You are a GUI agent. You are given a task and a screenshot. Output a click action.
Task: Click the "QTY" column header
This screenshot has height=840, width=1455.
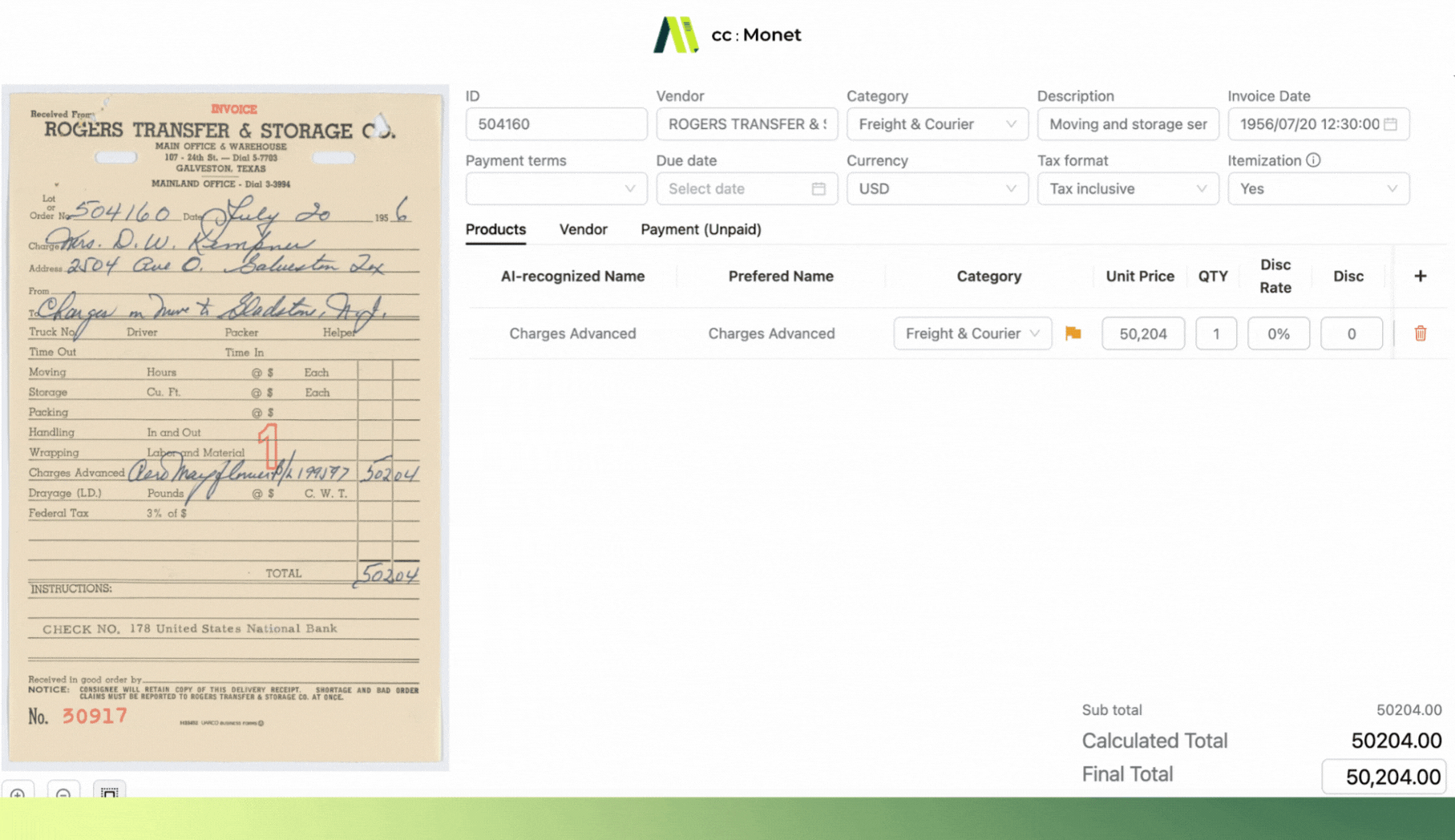pyautogui.click(x=1213, y=277)
